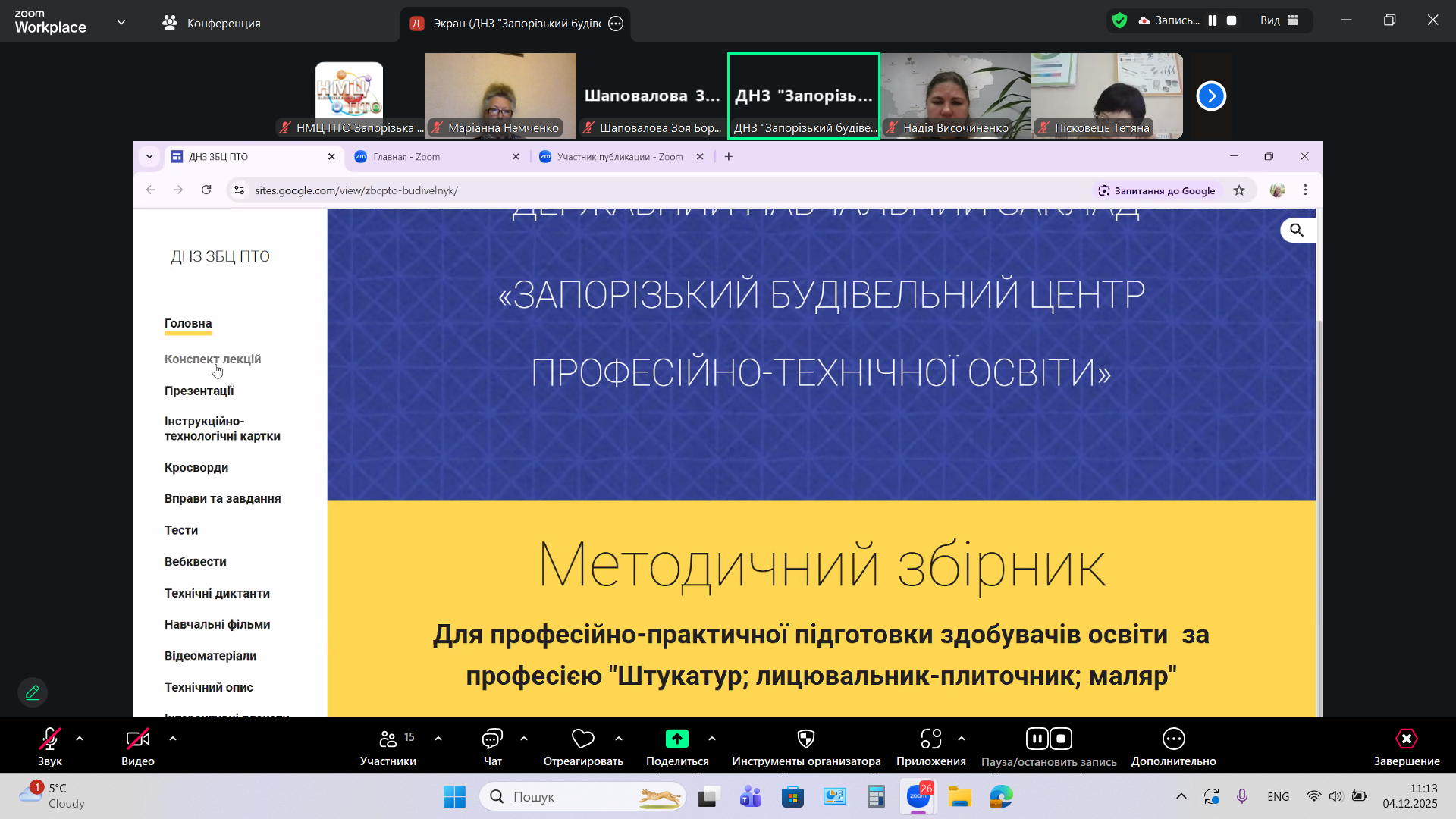The width and height of the screenshot is (1456, 819).
Task: Expand the audio options arrow next to Звук
Action: click(80, 739)
